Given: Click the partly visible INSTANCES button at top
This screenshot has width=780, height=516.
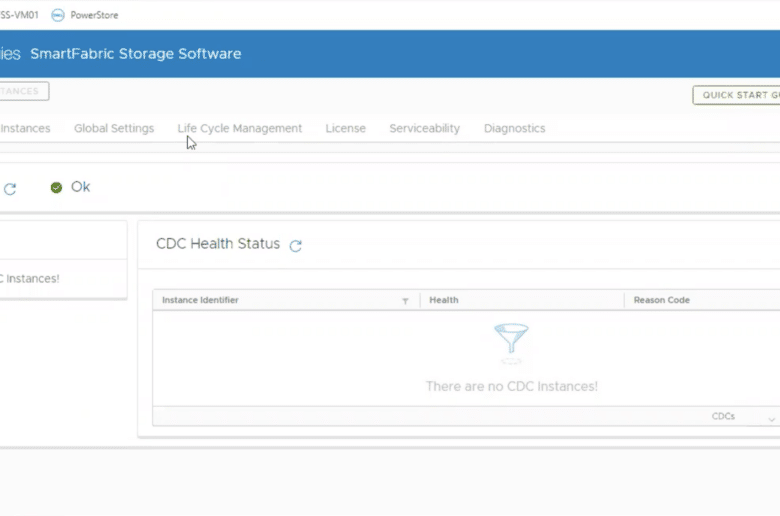Looking at the screenshot, I should pyautogui.click(x=24, y=91).
